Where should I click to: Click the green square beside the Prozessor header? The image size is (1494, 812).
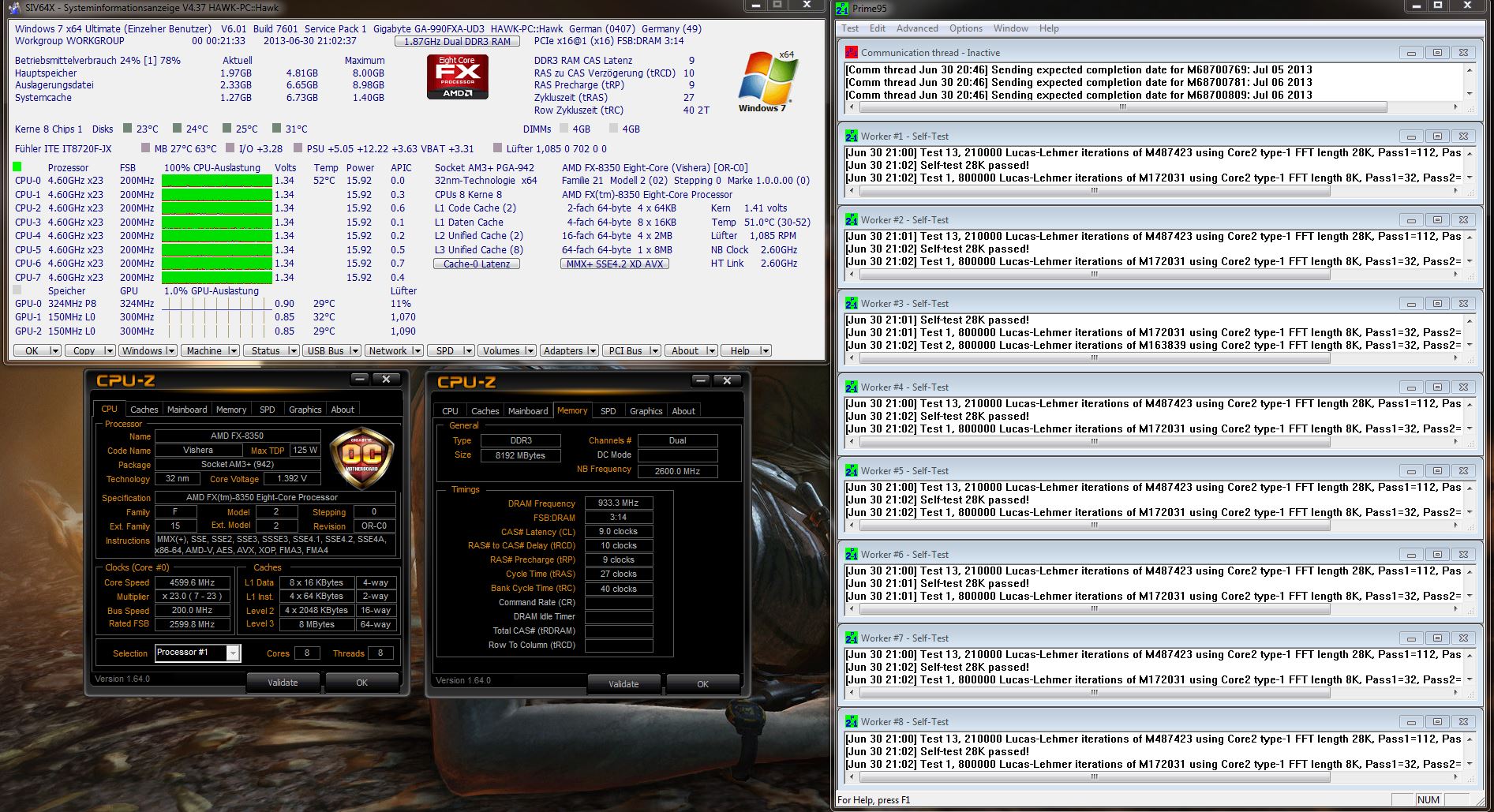pyautogui.click(x=17, y=167)
